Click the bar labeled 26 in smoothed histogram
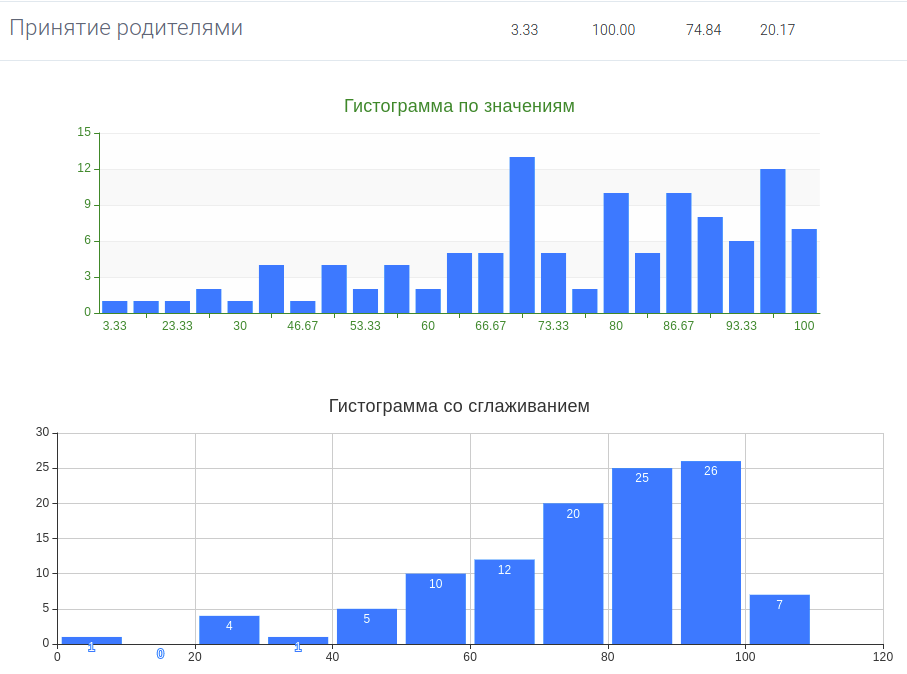 (x=710, y=553)
